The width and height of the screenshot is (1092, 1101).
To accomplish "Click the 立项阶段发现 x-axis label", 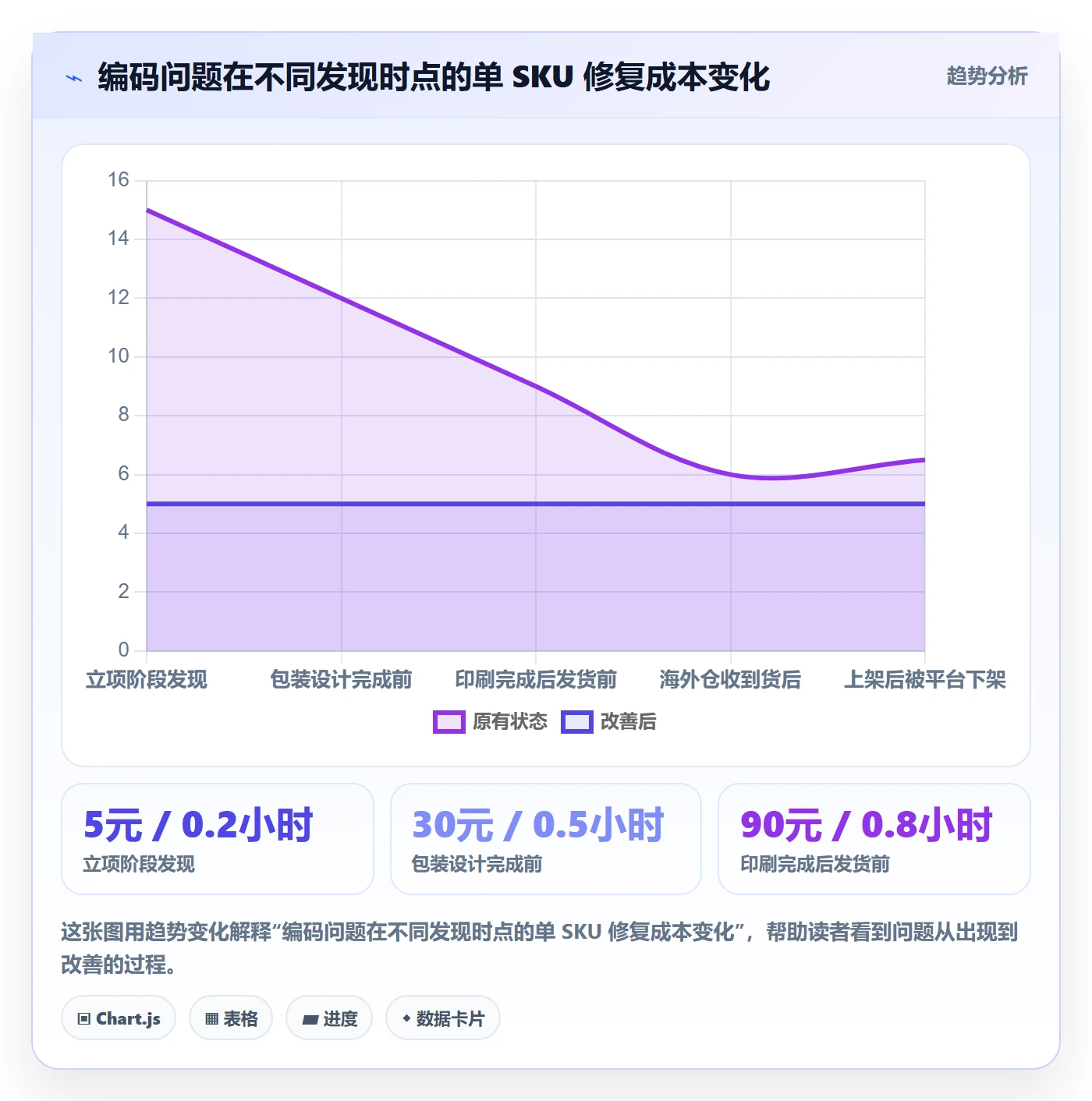I will coord(147,680).
